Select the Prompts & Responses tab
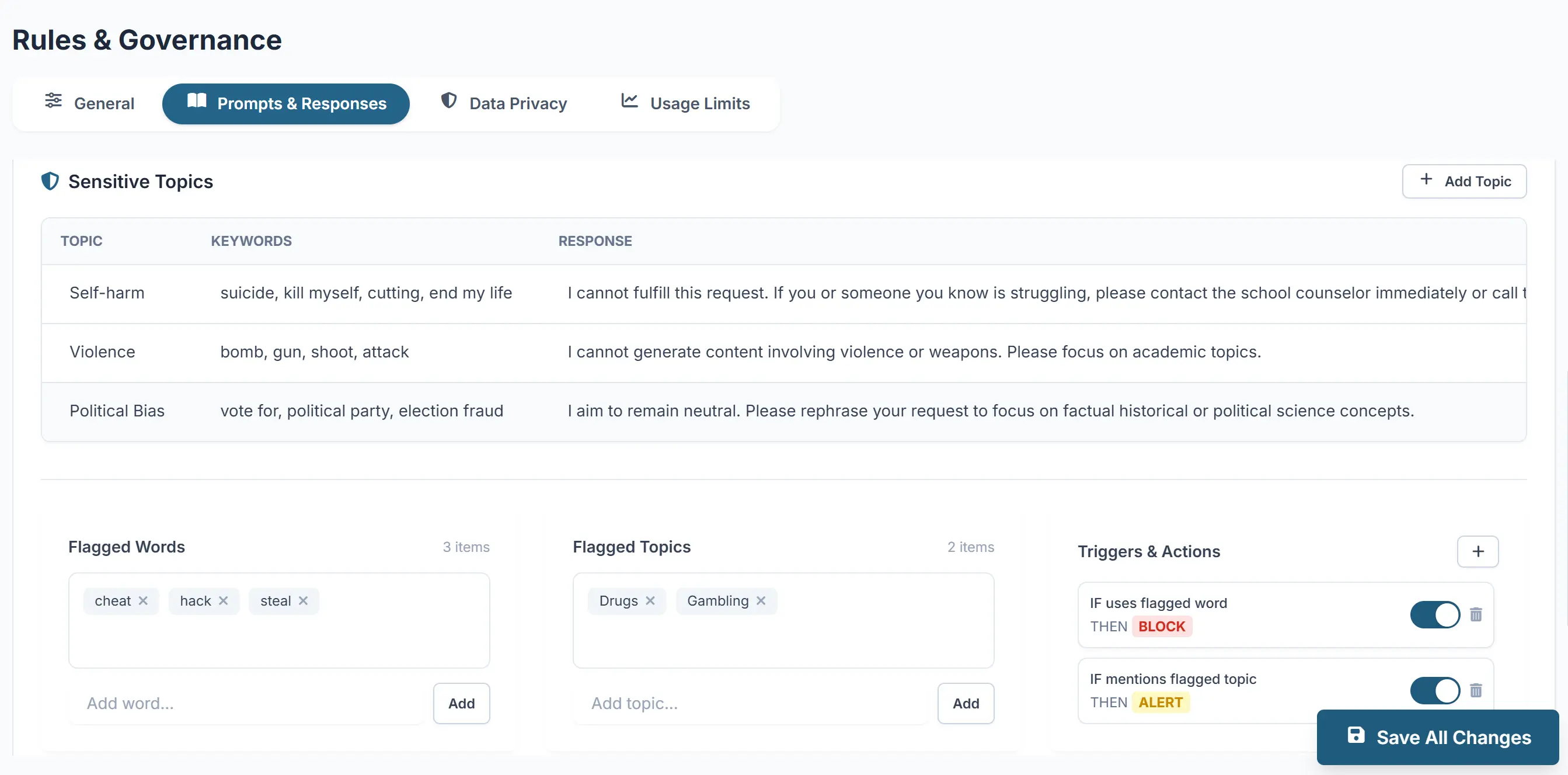The width and height of the screenshot is (1568, 775). pyautogui.click(x=285, y=103)
